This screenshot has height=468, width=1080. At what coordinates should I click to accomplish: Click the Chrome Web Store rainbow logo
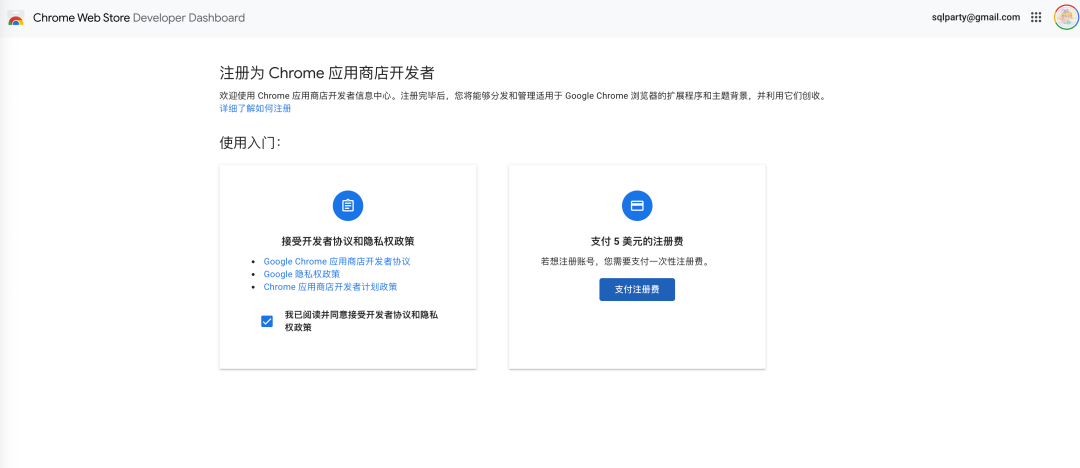click(x=16, y=18)
